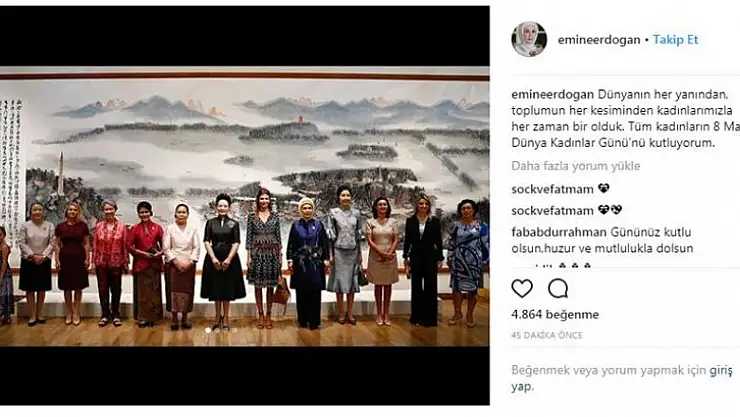This screenshot has height=417, width=740.
Task: Expand comments with Daha fazla yorum yükle
Action: point(576,166)
